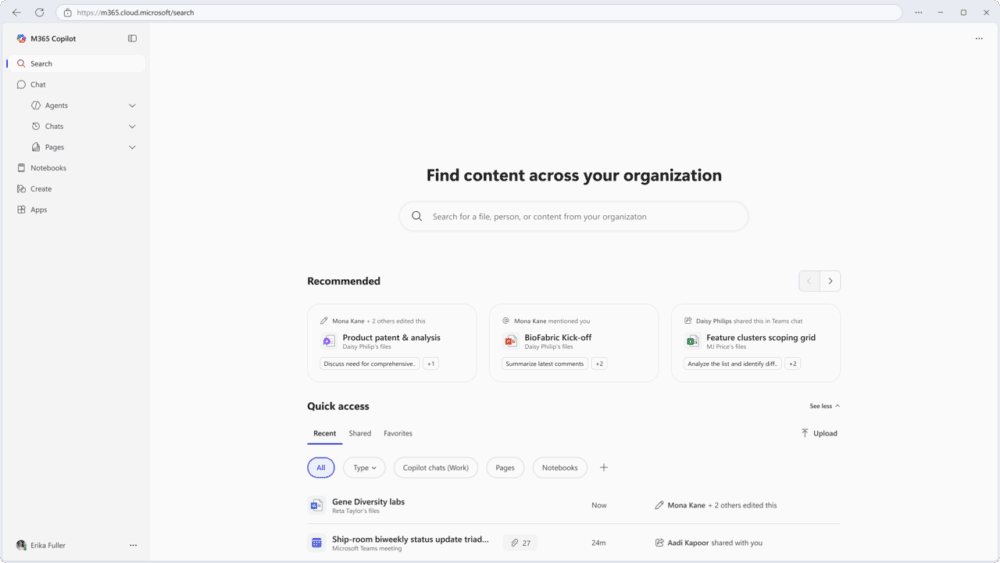Open the BioFabric Kick-off card
Screen dimensions: 1000x563
click(573, 343)
